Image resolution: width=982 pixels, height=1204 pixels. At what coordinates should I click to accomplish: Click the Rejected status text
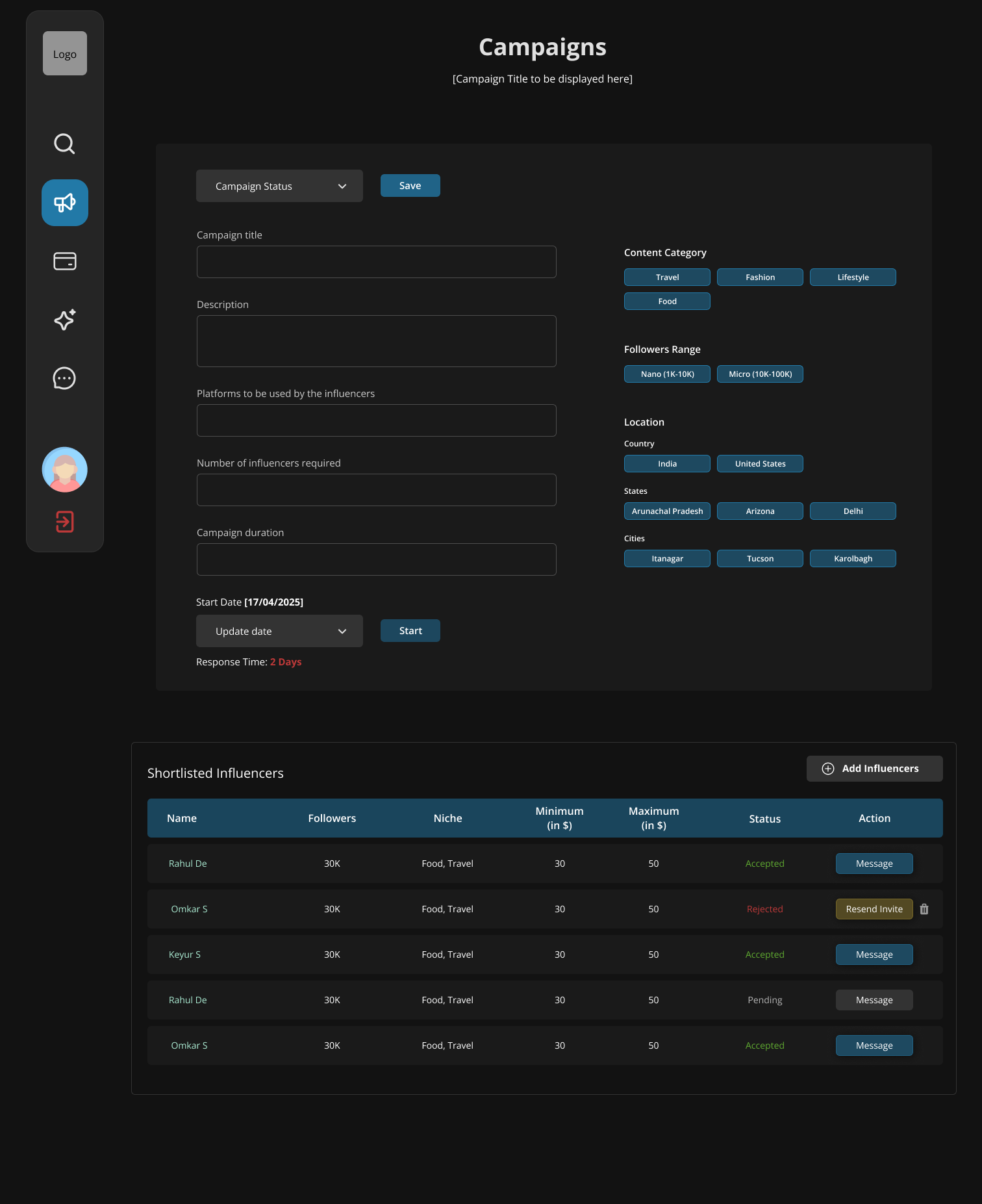click(x=764, y=909)
